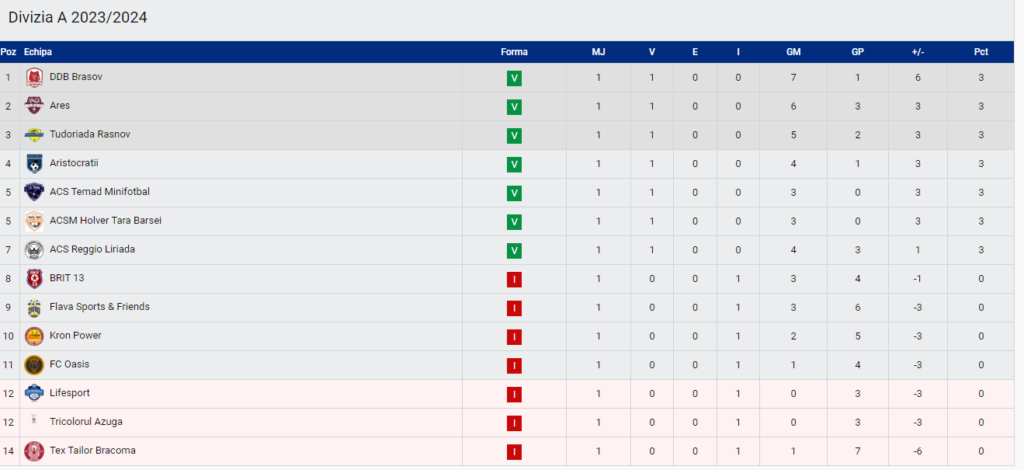The height and width of the screenshot is (470, 1024).
Task: Click the vertical scrollbar on the right
Action: click(x=1019, y=235)
